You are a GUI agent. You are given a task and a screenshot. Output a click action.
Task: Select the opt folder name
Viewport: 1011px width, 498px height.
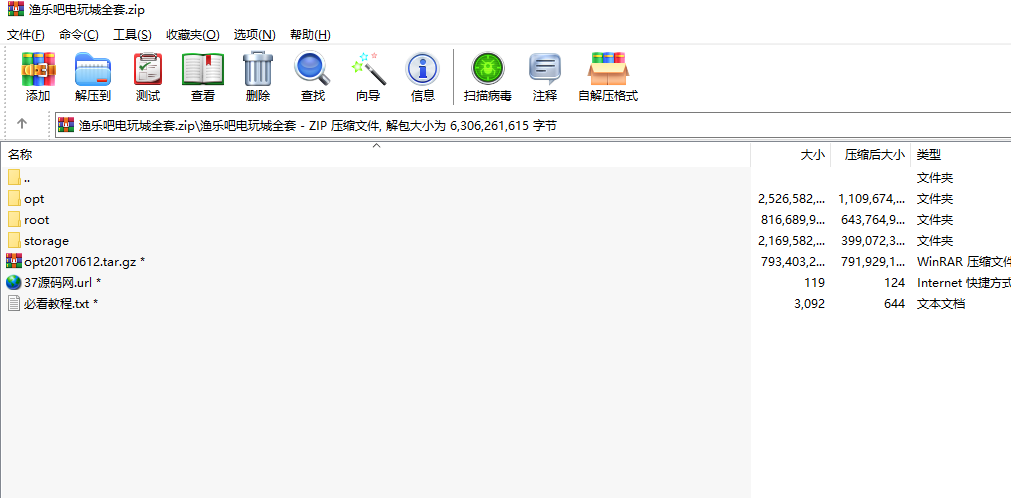pos(34,199)
